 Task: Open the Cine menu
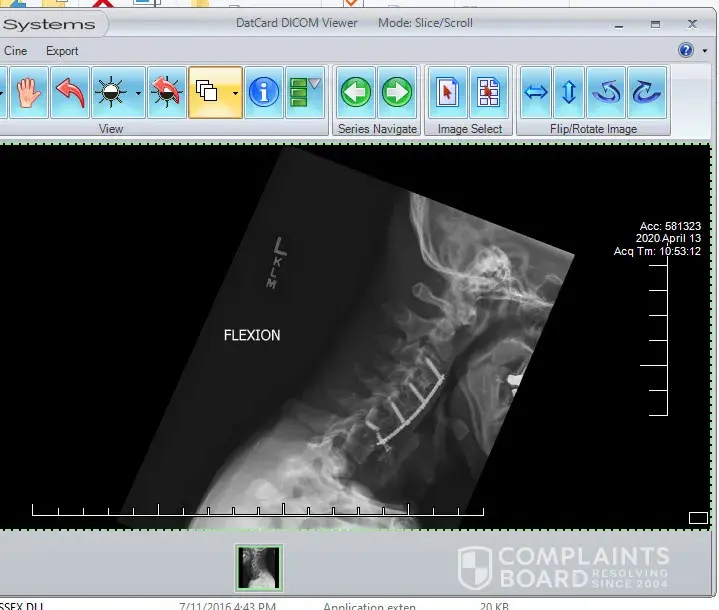[x=16, y=51]
